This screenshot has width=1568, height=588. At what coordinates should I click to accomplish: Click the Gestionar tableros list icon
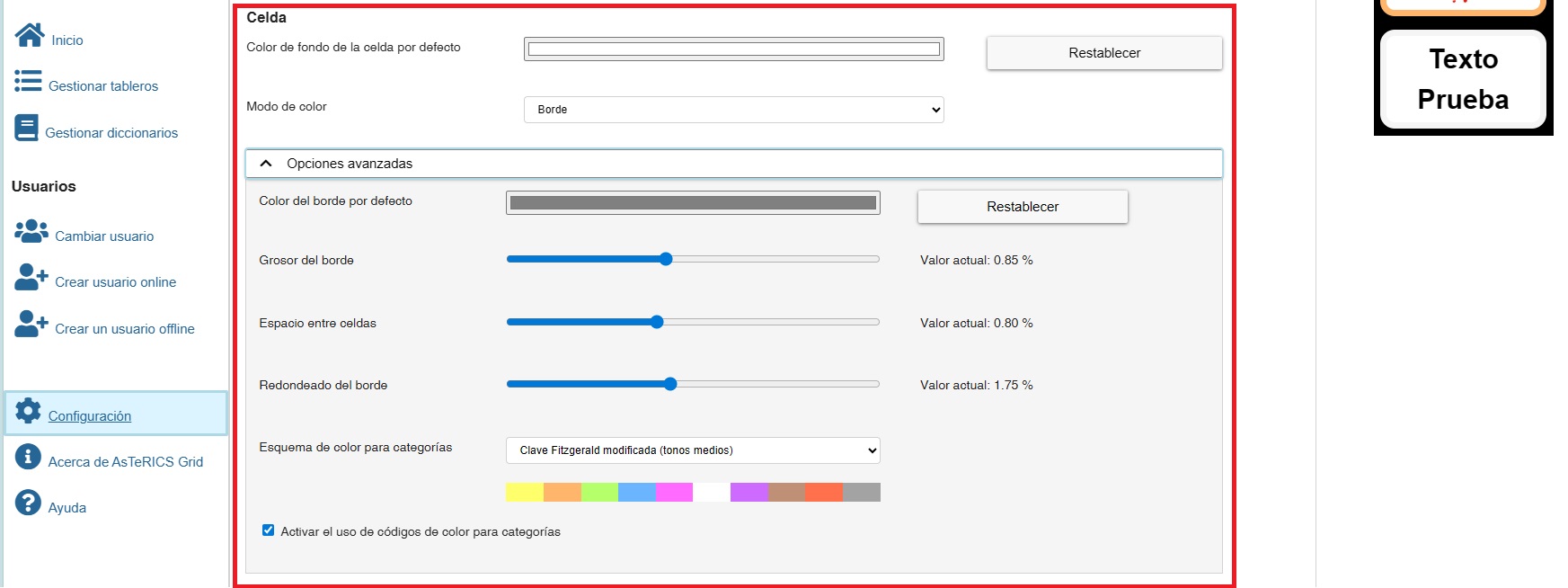(28, 82)
